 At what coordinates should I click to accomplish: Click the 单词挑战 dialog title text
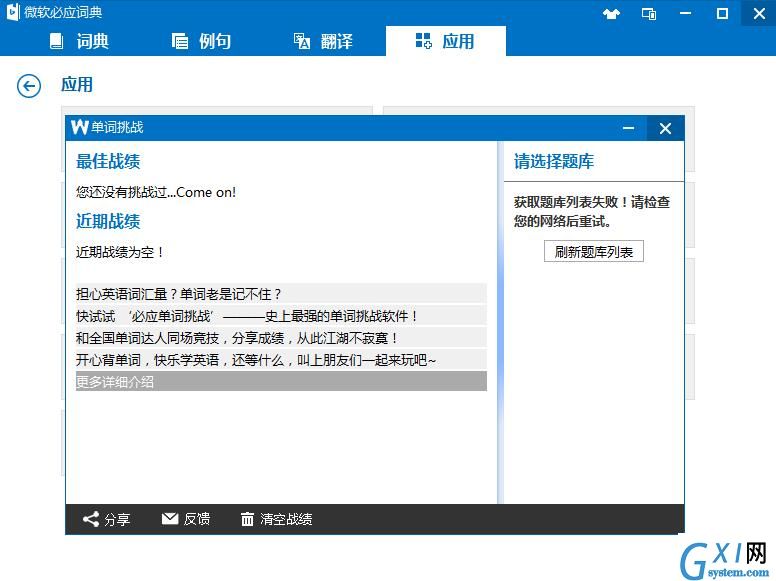pyautogui.click(x=117, y=127)
